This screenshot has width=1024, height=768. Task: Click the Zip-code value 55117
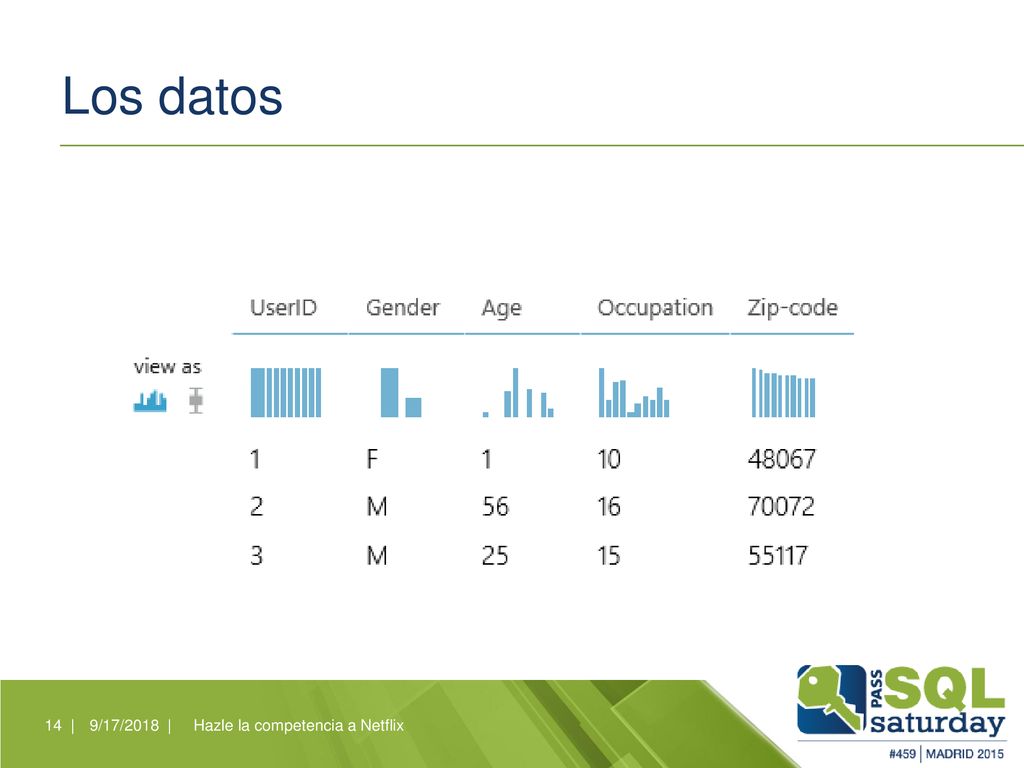(x=778, y=556)
